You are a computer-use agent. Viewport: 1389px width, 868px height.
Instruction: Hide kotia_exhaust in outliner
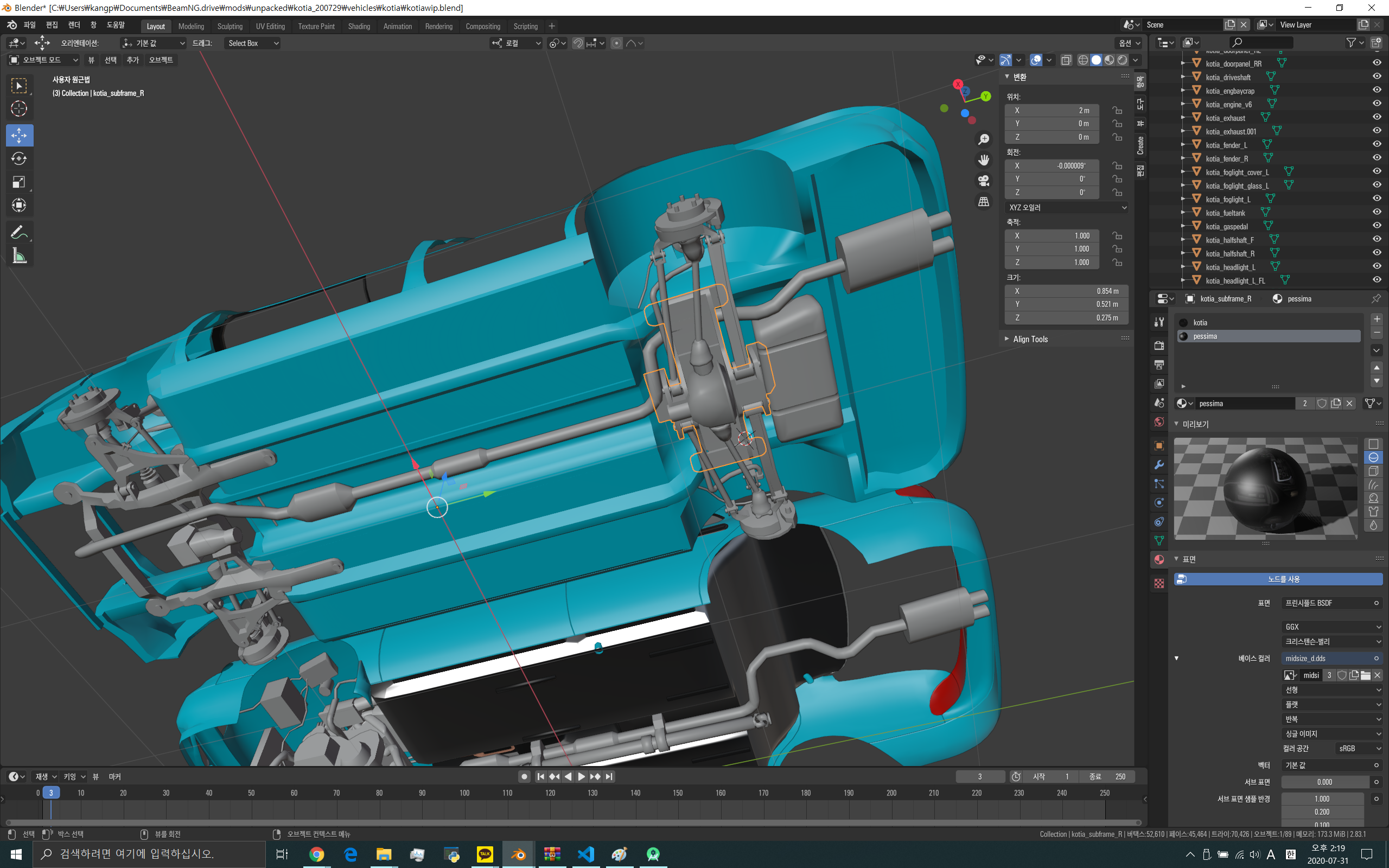click(1377, 117)
